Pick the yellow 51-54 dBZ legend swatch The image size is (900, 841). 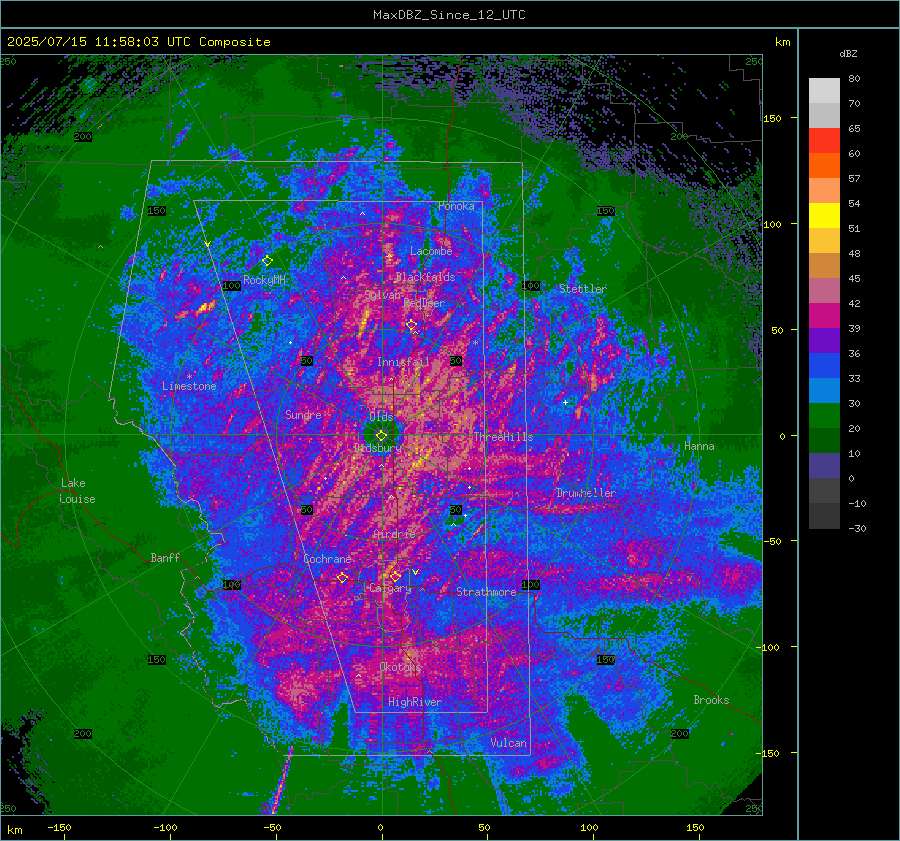point(824,216)
